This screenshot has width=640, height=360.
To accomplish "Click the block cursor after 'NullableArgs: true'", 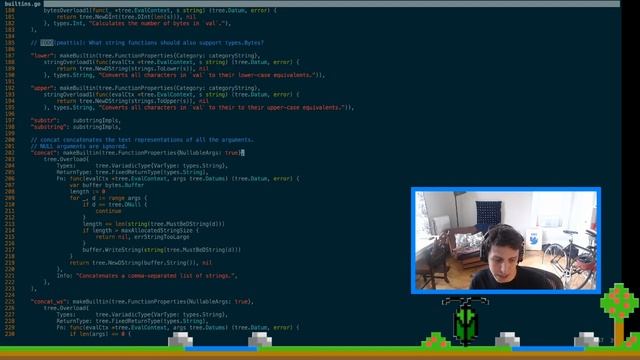I will (242, 153).
